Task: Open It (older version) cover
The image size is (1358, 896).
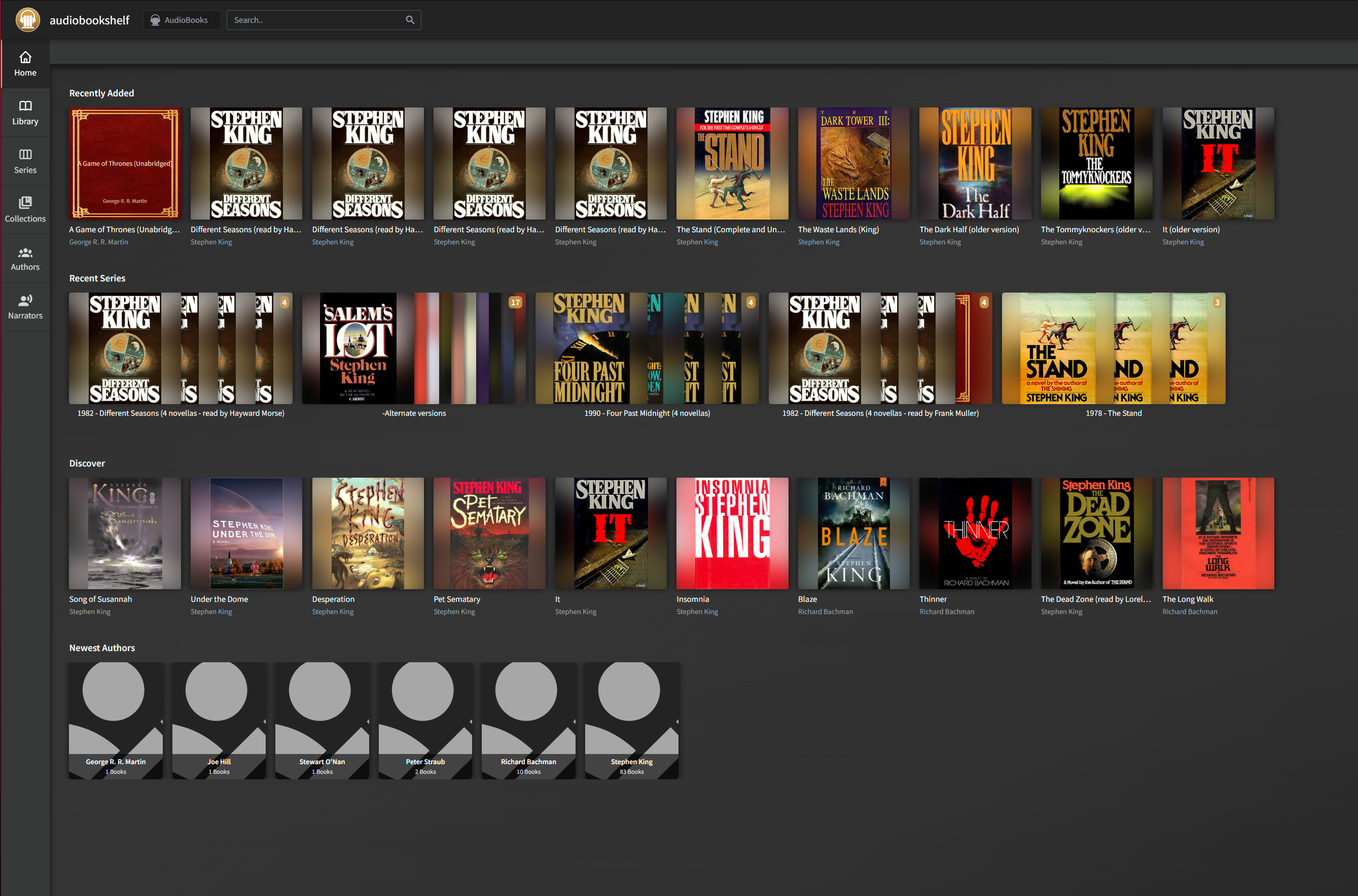Action: 1218,163
